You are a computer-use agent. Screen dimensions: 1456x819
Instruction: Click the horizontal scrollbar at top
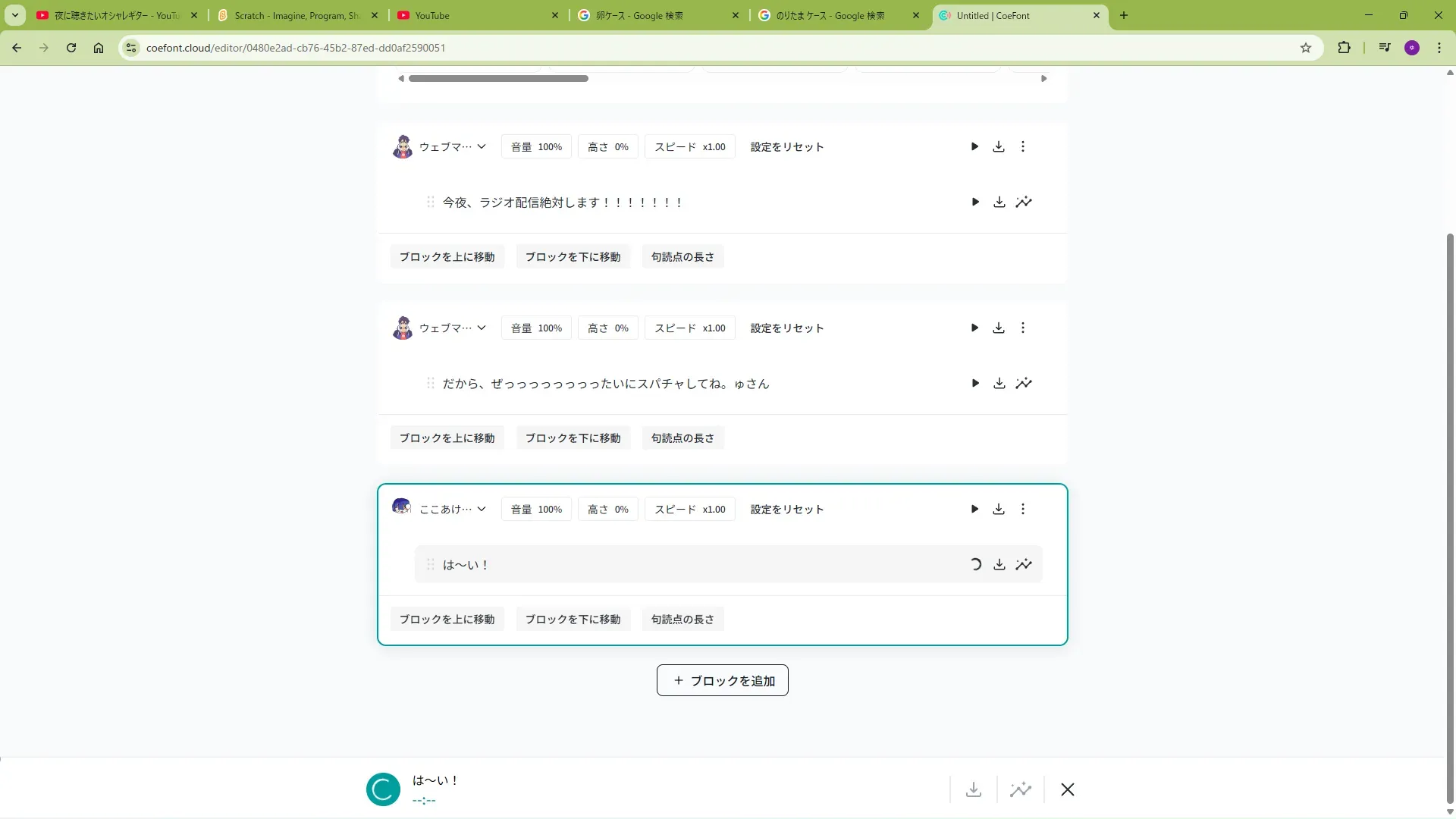coord(498,78)
